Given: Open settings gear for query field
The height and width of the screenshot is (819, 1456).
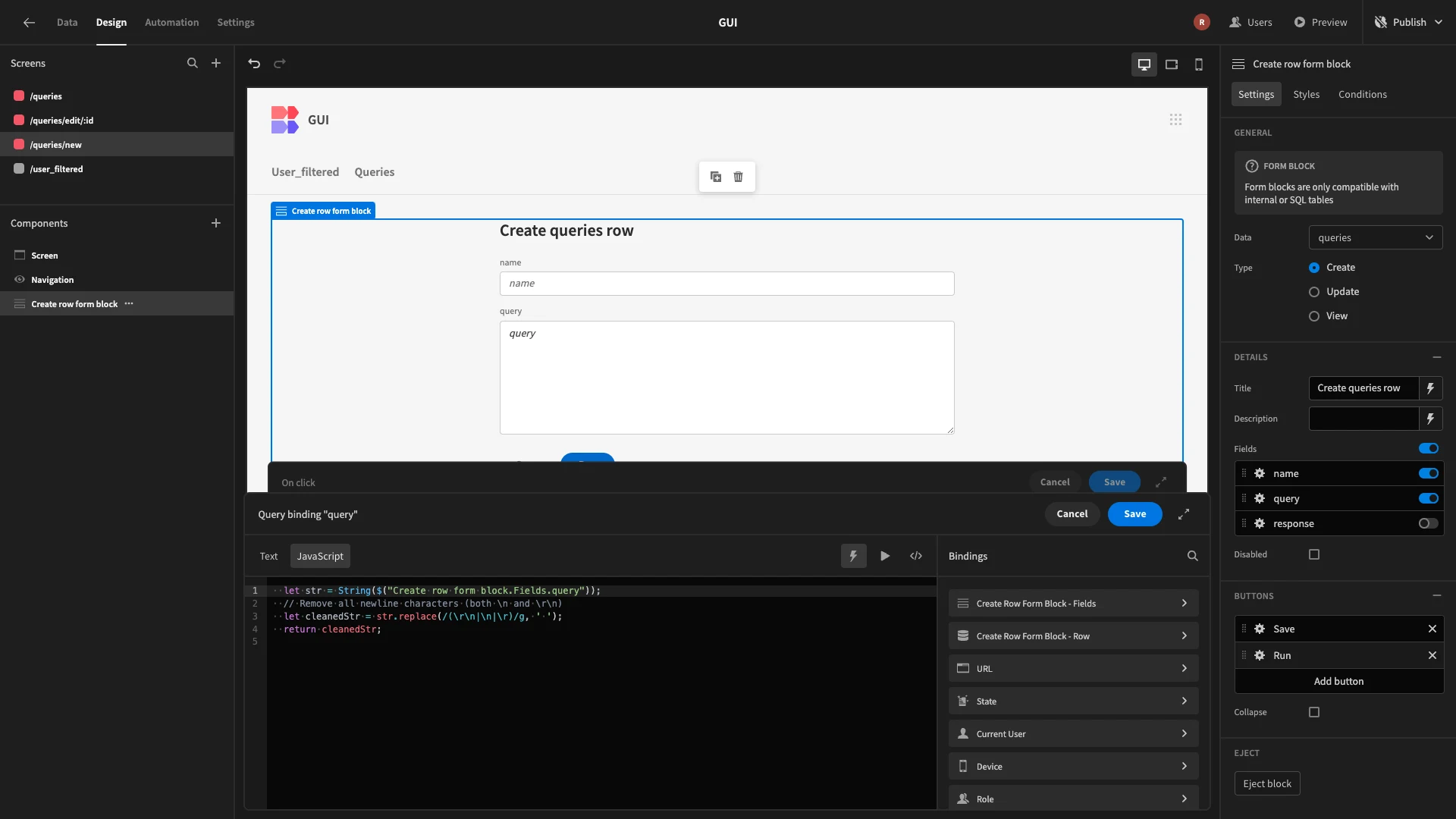Looking at the screenshot, I should pyautogui.click(x=1260, y=498).
